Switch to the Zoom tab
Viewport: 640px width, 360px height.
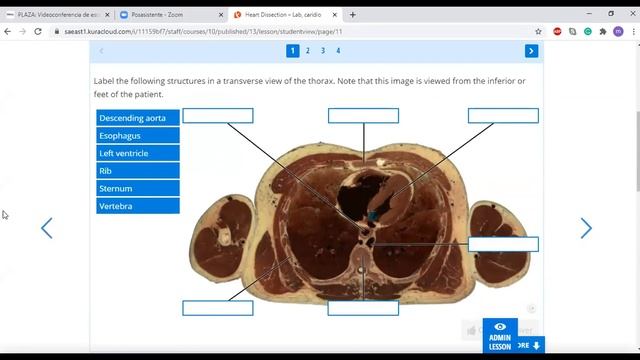point(171,15)
